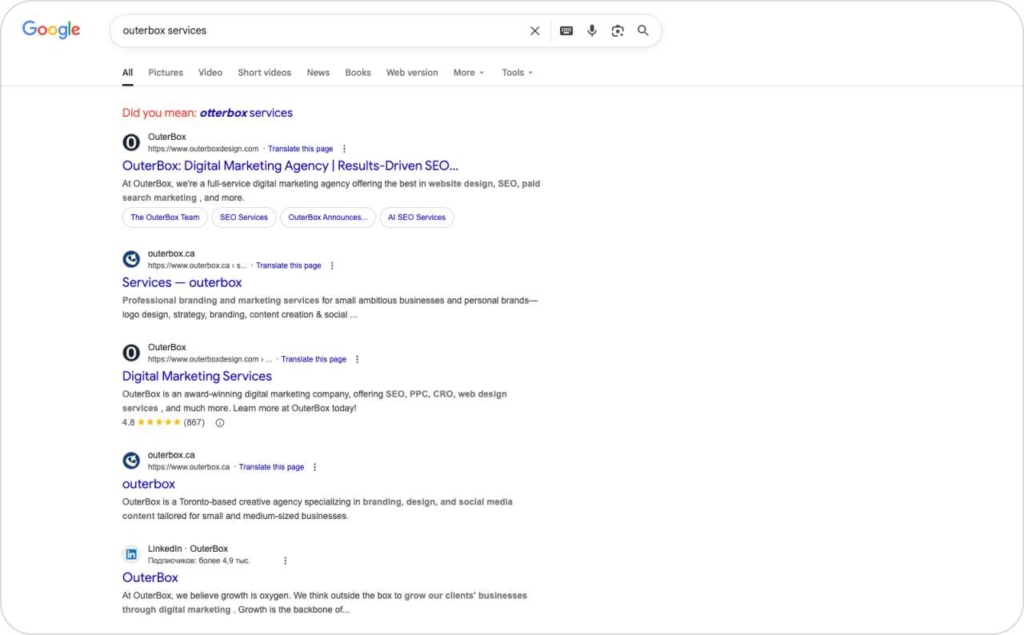Viewport: 1024px width, 635px height.
Task: Click the OuterBox favicon on the first result
Action: tap(131, 142)
